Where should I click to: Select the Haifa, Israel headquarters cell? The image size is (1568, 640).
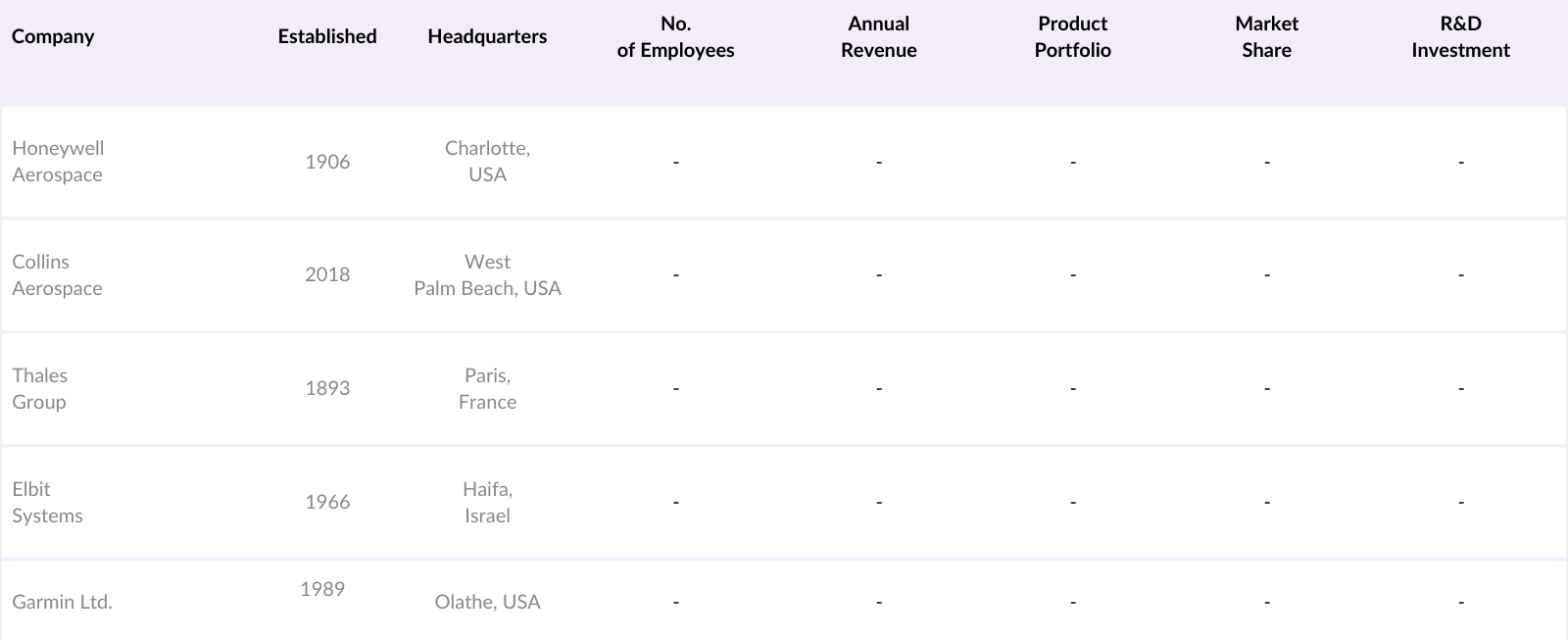coord(487,503)
